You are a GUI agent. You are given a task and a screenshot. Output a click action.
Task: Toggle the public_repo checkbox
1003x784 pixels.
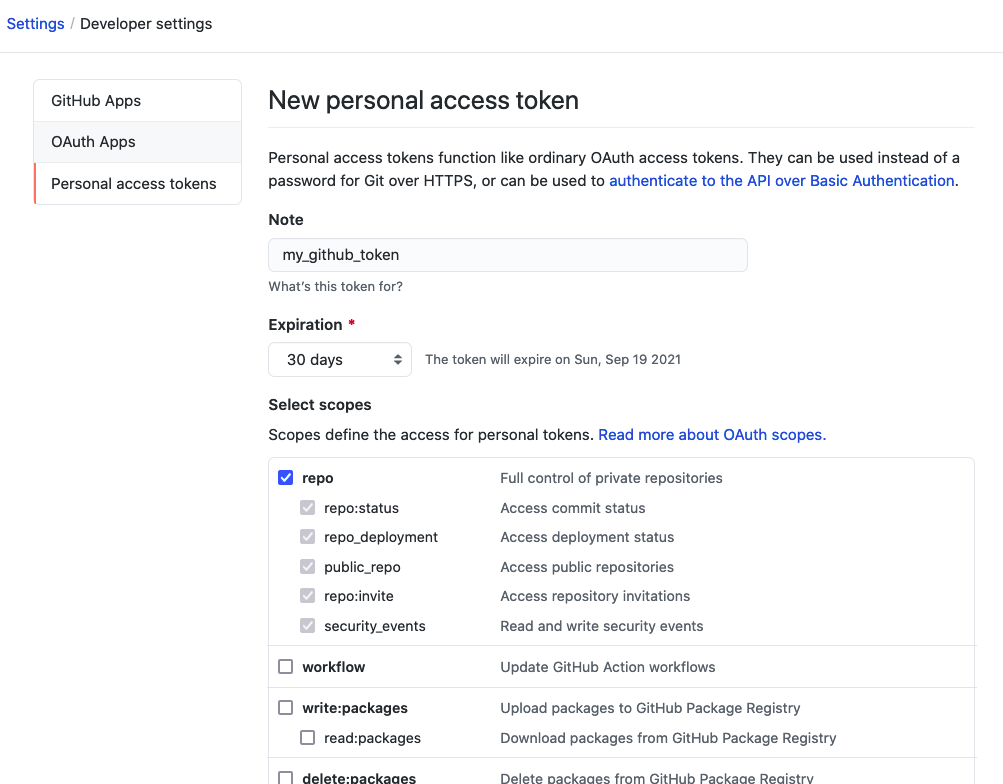pos(308,567)
